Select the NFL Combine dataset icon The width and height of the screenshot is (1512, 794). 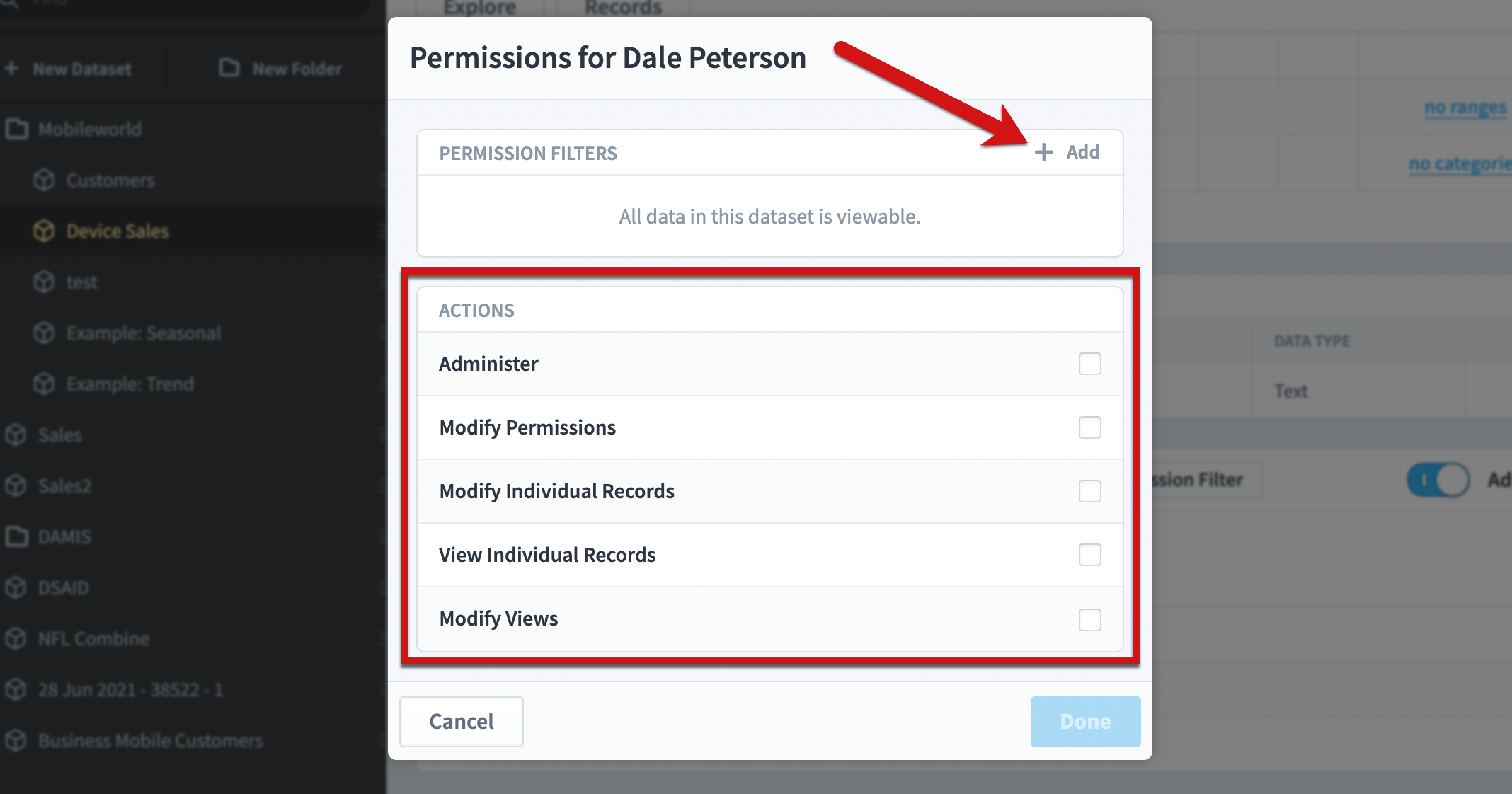16,639
